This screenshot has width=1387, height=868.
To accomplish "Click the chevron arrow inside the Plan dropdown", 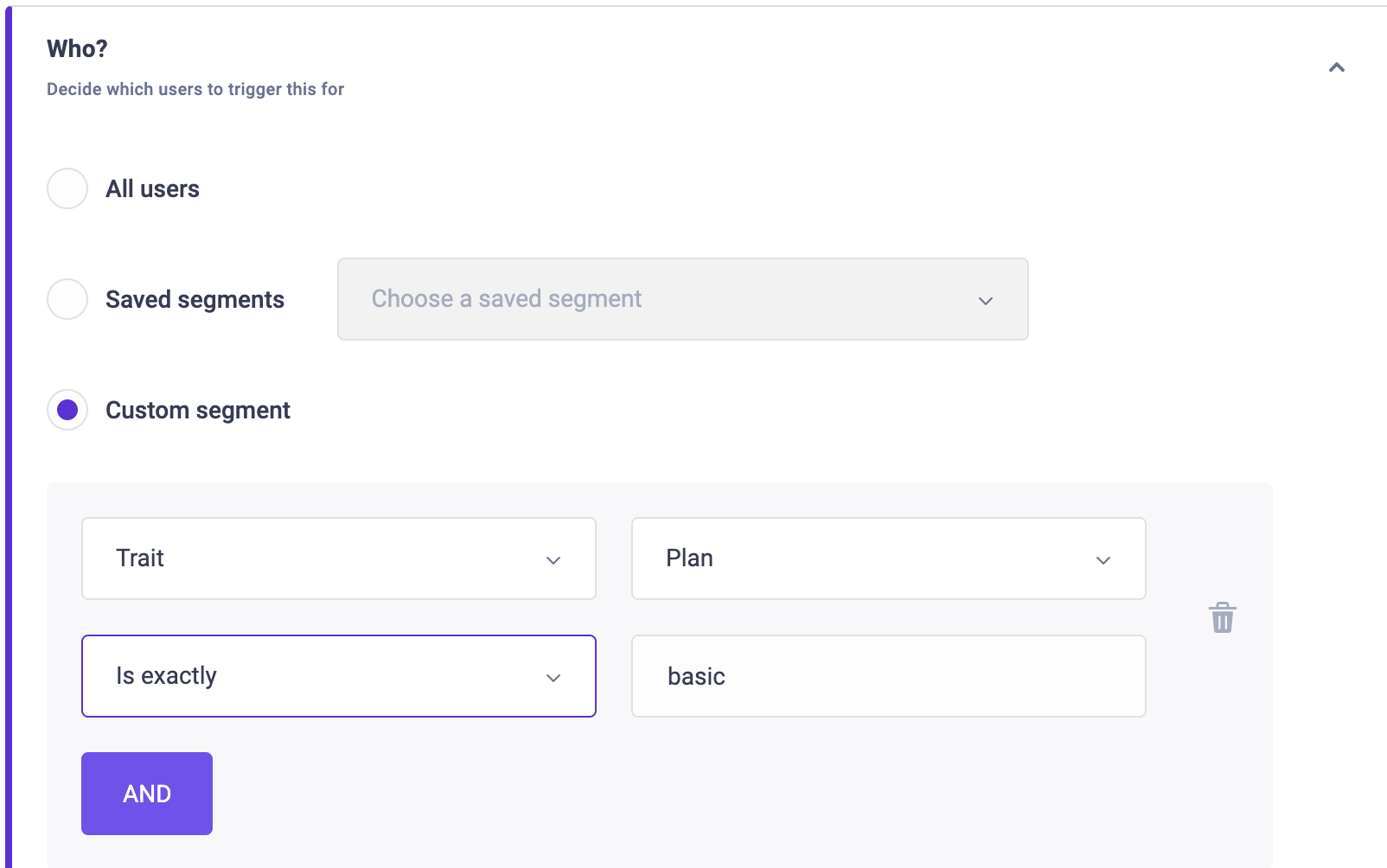I will [x=1103, y=560].
